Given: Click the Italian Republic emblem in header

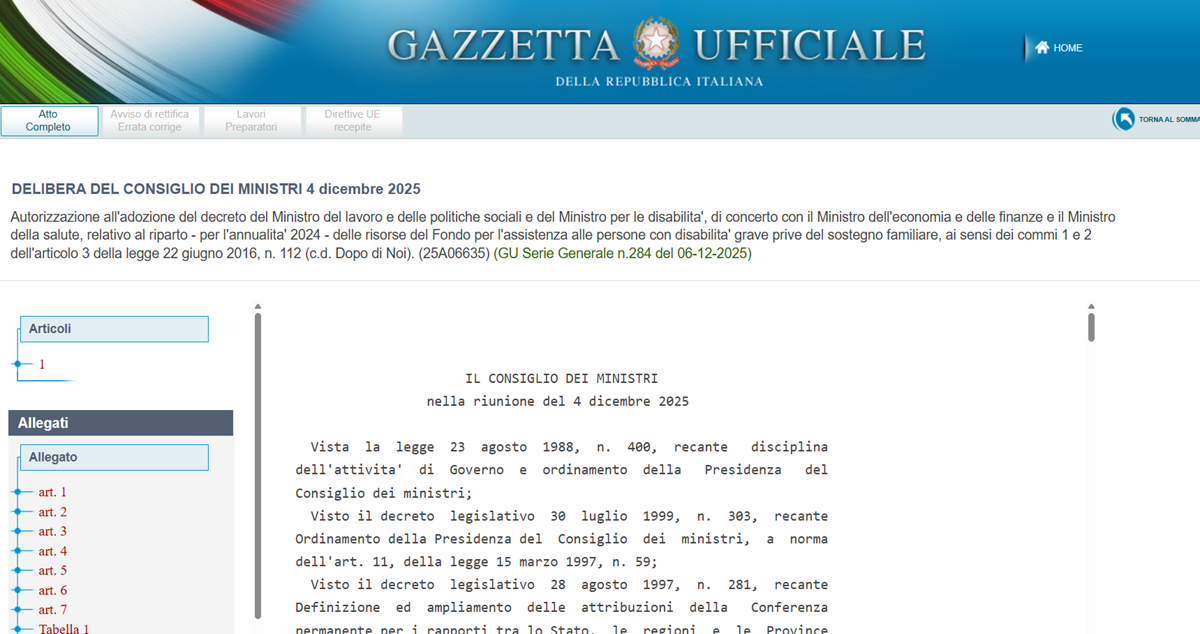Looking at the screenshot, I should (656, 44).
